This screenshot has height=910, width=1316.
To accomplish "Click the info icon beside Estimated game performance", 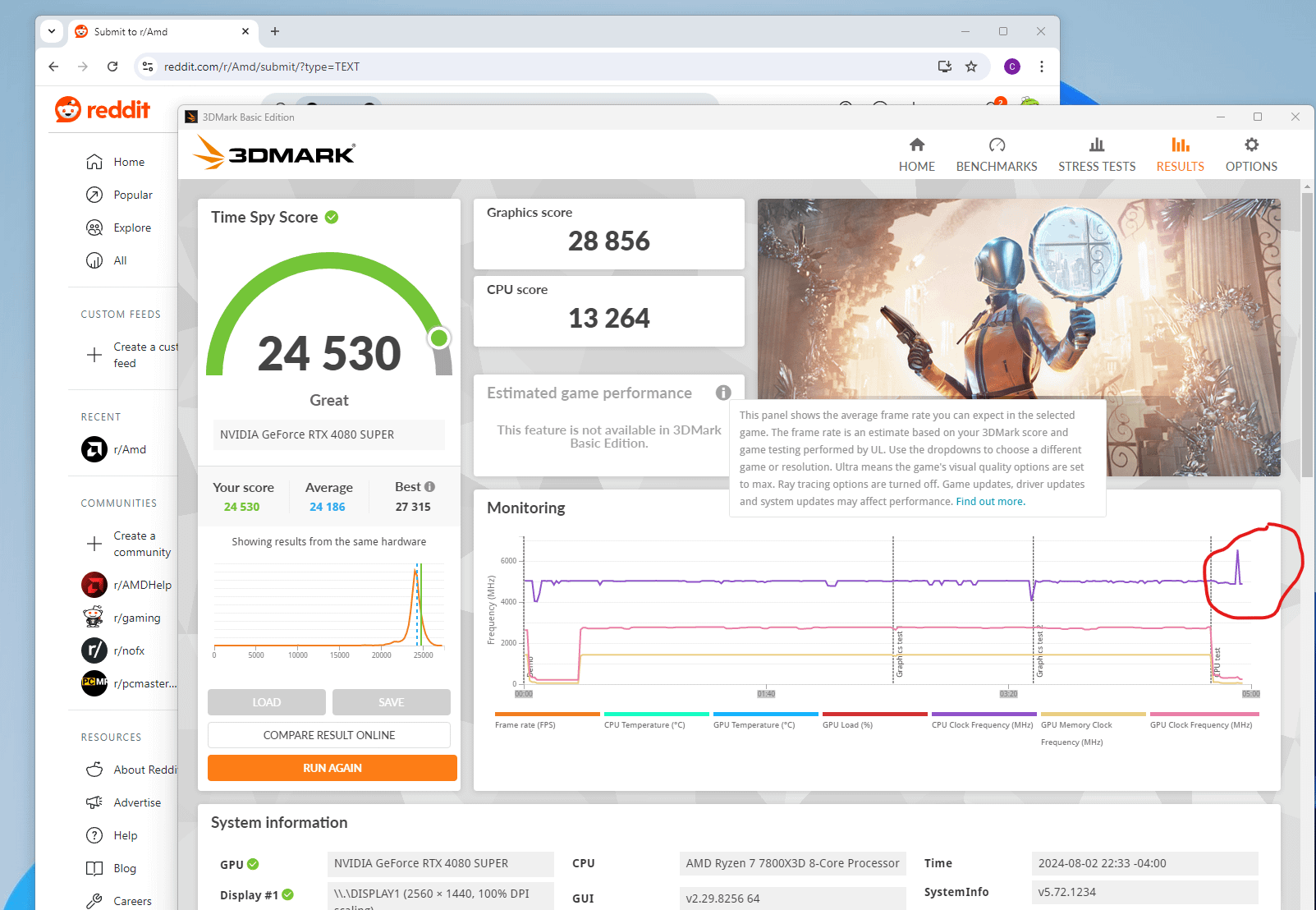I will 723,393.
